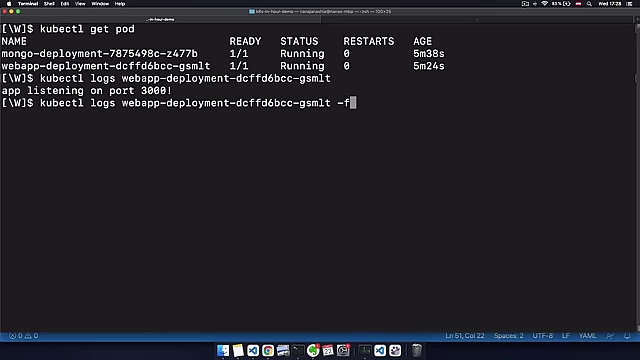Open the Shell menu

(49, 4)
